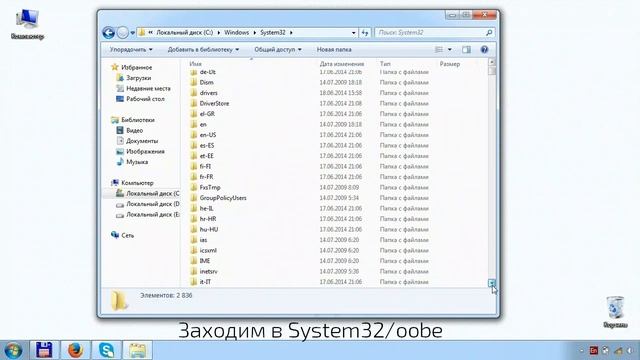Open Добавить в библиотеку menu
The height and width of the screenshot is (360, 640).
click(203, 49)
